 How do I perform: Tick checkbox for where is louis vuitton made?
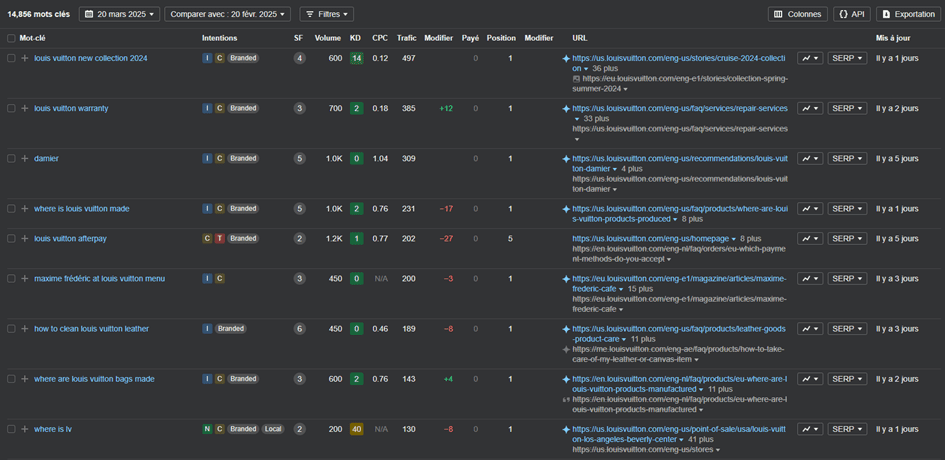tap(11, 209)
